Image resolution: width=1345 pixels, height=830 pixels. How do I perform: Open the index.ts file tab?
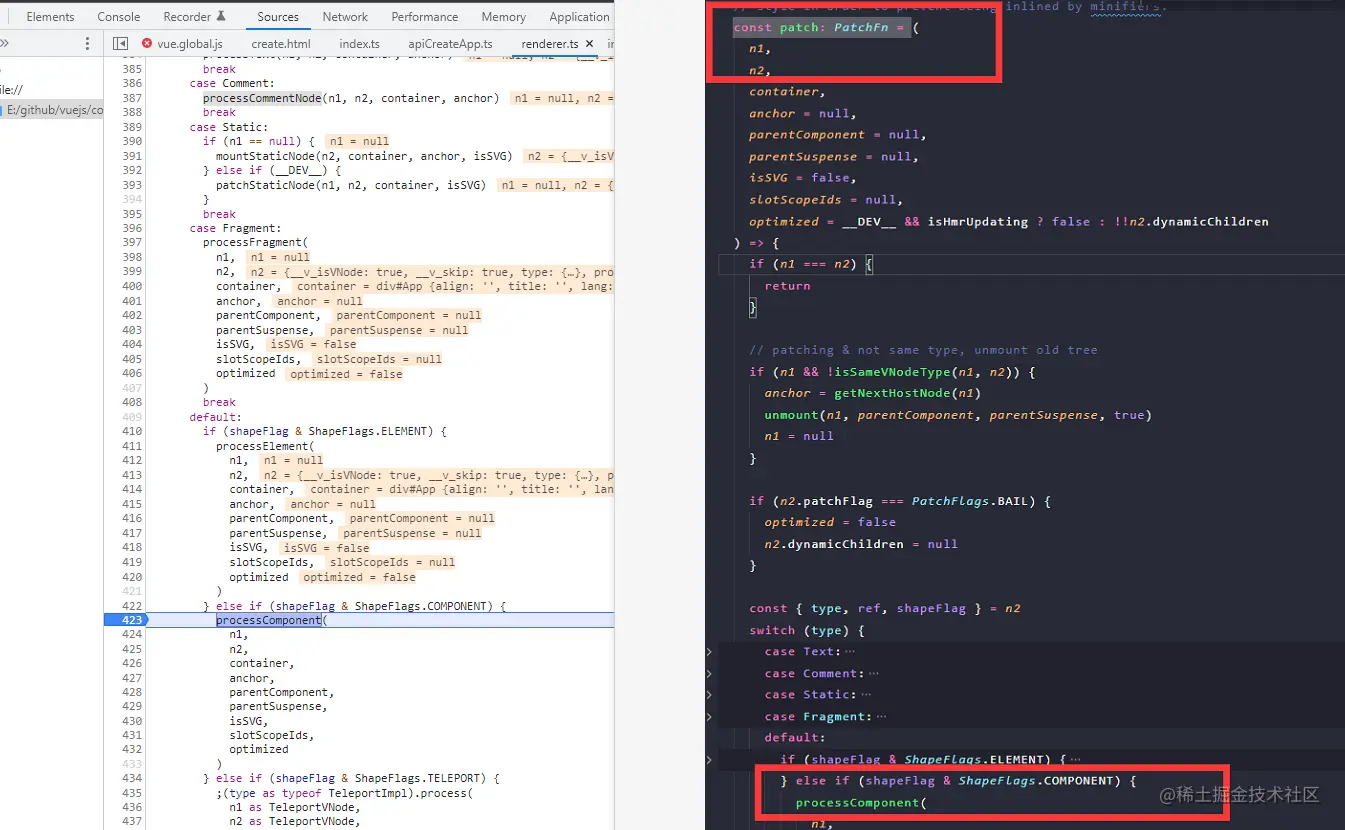click(x=360, y=44)
